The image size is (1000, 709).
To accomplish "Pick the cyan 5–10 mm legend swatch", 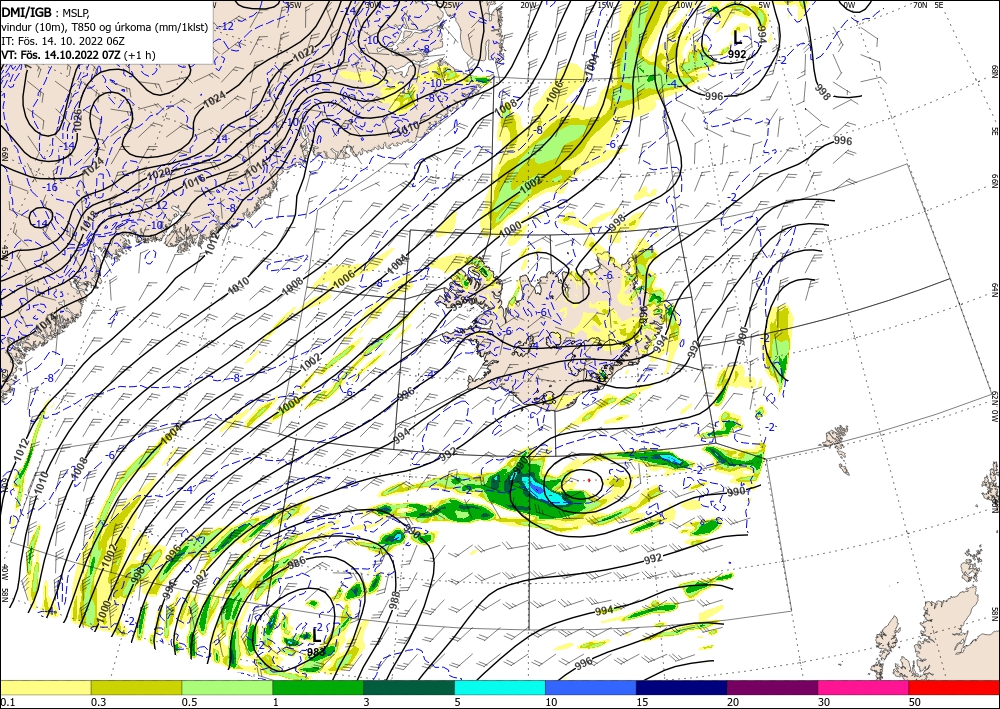I will pos(500,687).
